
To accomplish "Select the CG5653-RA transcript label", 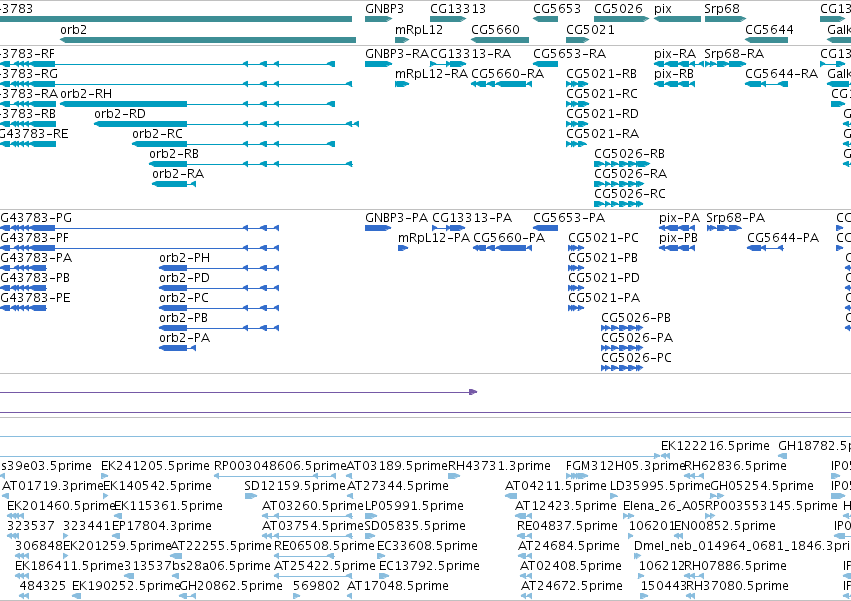I will pyautogui.click(x=569, y=53).
